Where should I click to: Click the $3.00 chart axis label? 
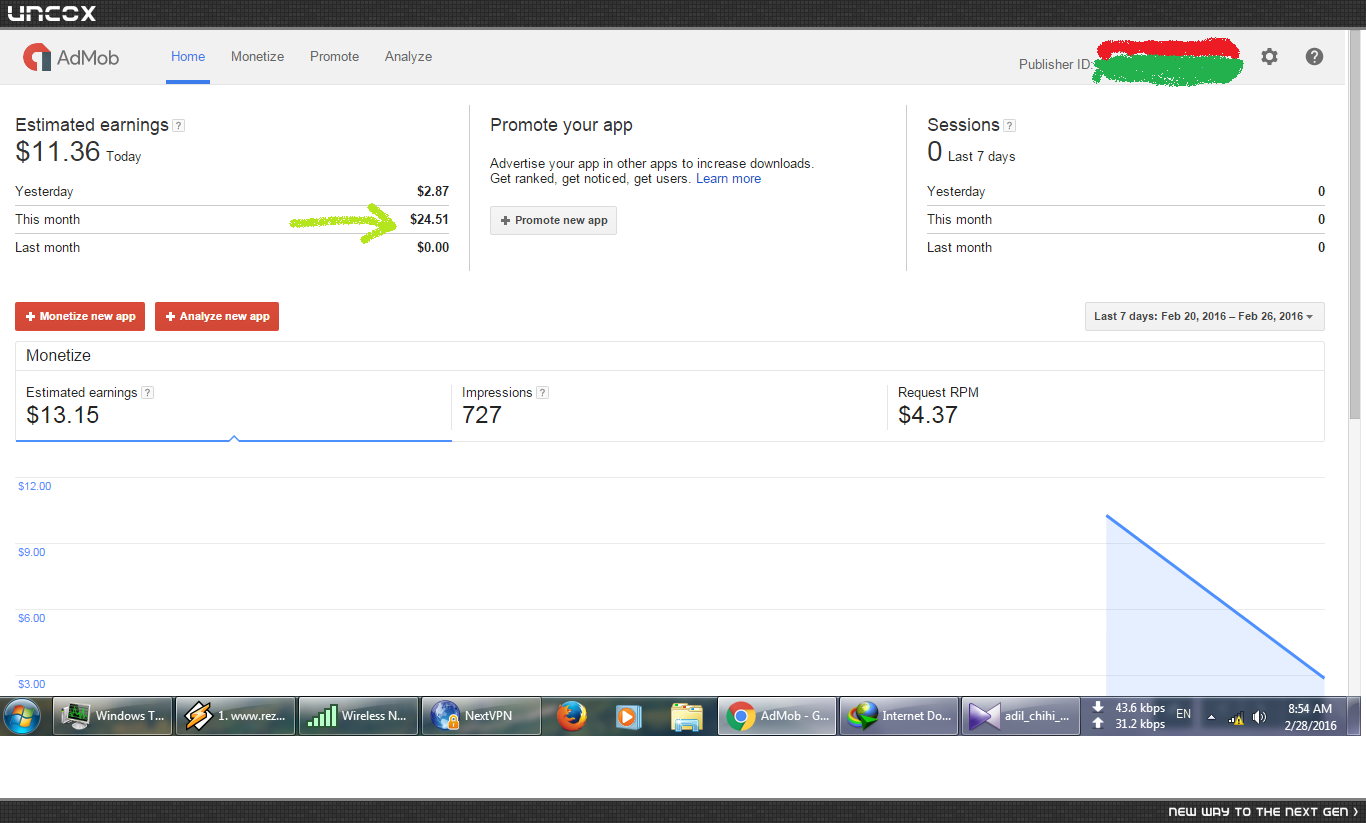point(32,684)
